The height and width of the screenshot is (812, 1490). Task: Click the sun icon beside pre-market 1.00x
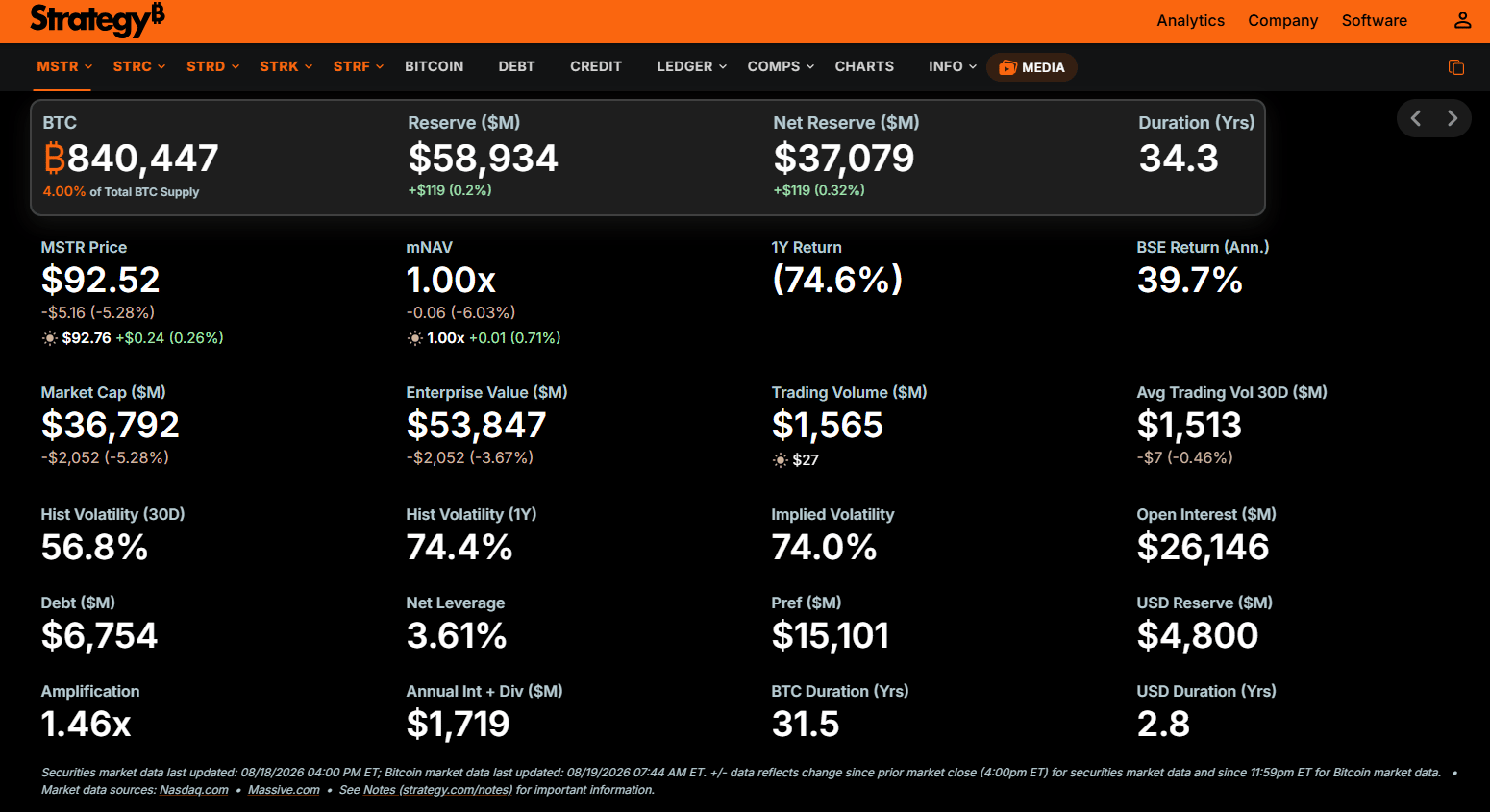click(414, 338)
